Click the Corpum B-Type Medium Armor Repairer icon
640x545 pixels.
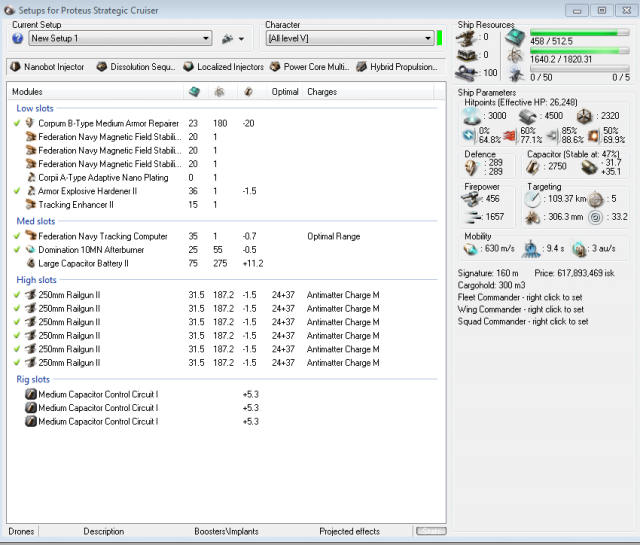click(x=30, y=123)
